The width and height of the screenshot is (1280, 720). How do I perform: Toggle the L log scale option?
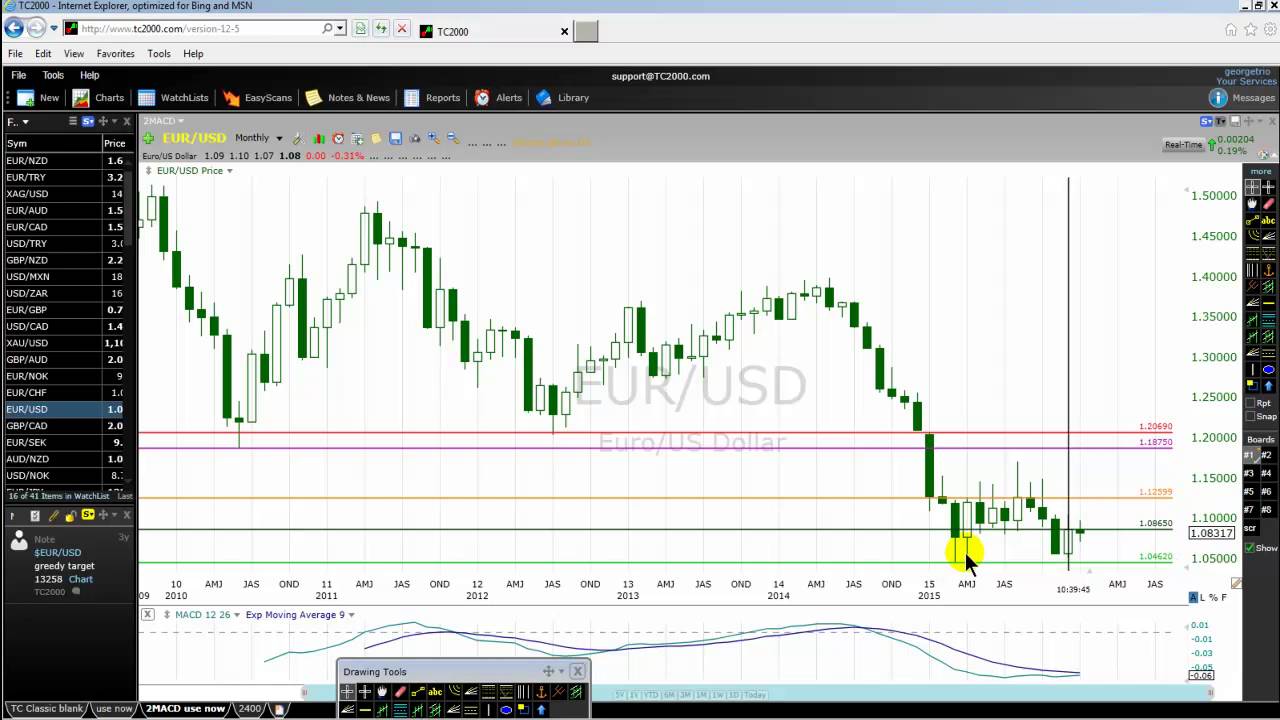(x=1202, y=597)
